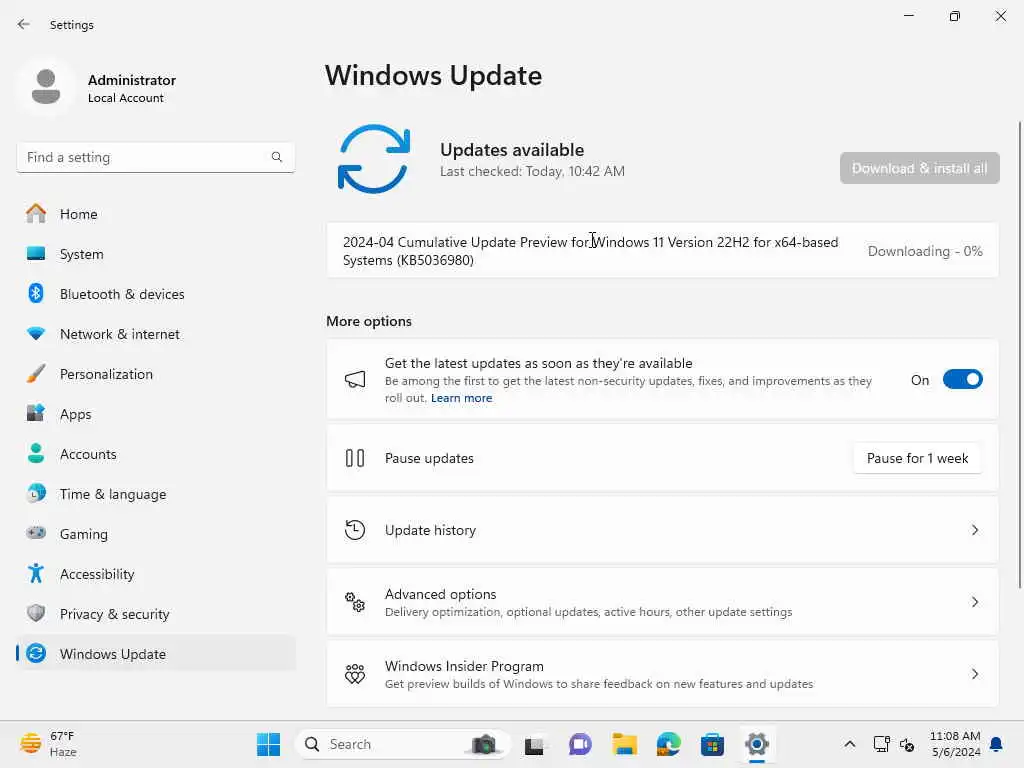Click the pause bars icon

355,458
